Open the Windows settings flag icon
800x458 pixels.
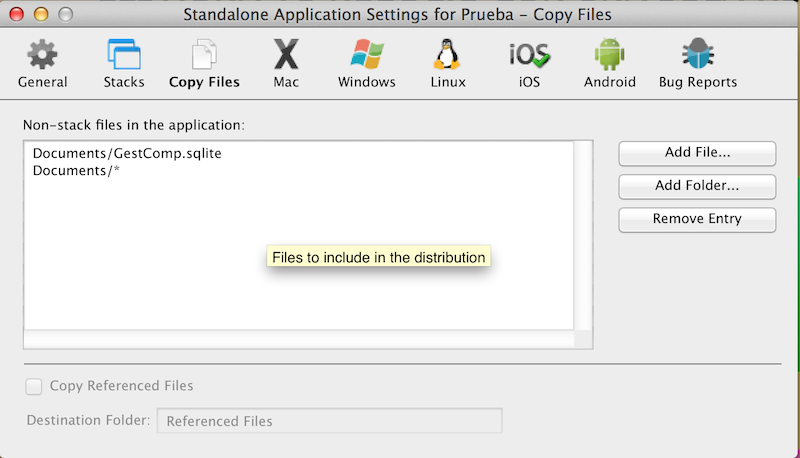point(367,55)
